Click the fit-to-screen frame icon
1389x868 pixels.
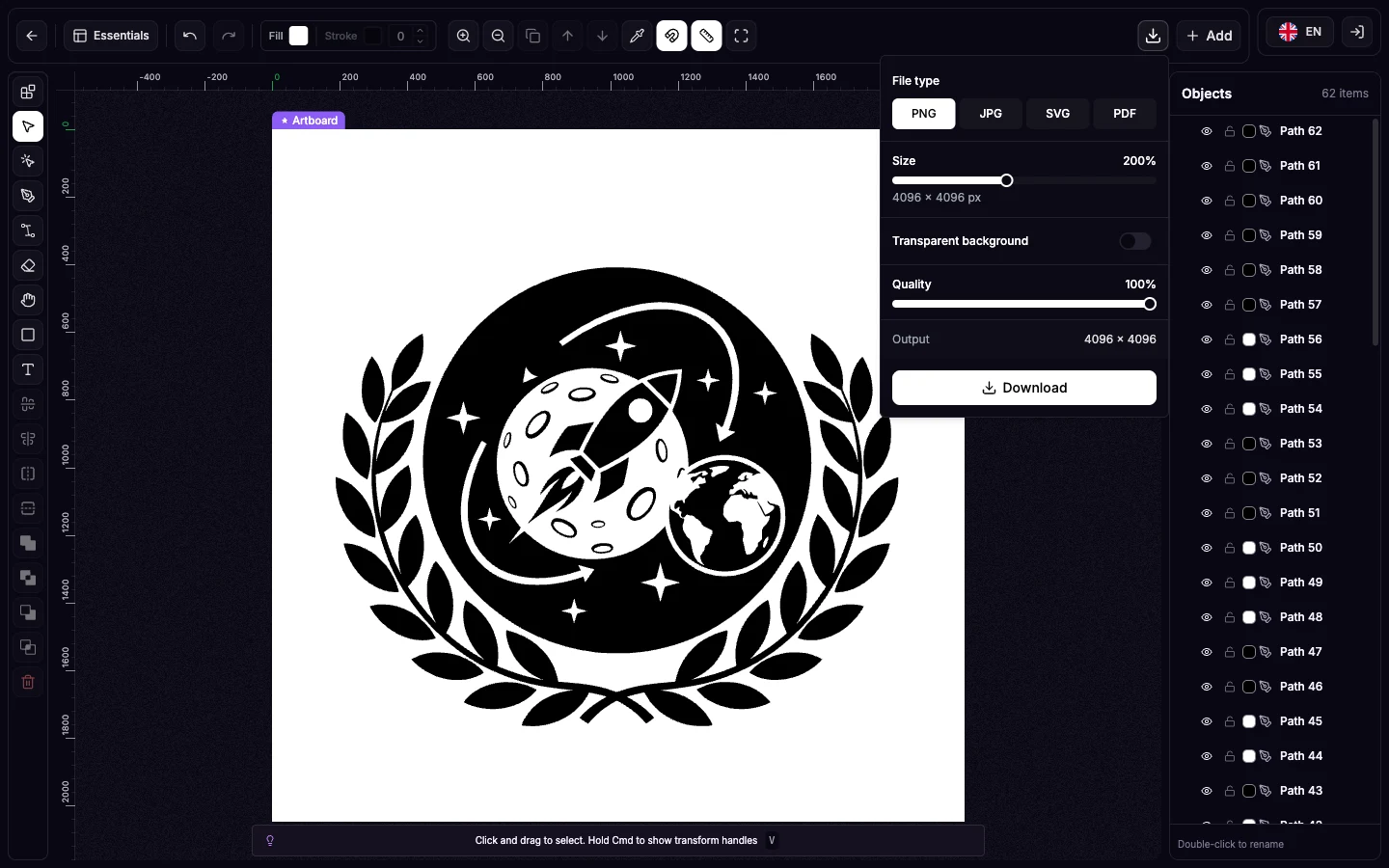tap(742, 36)
